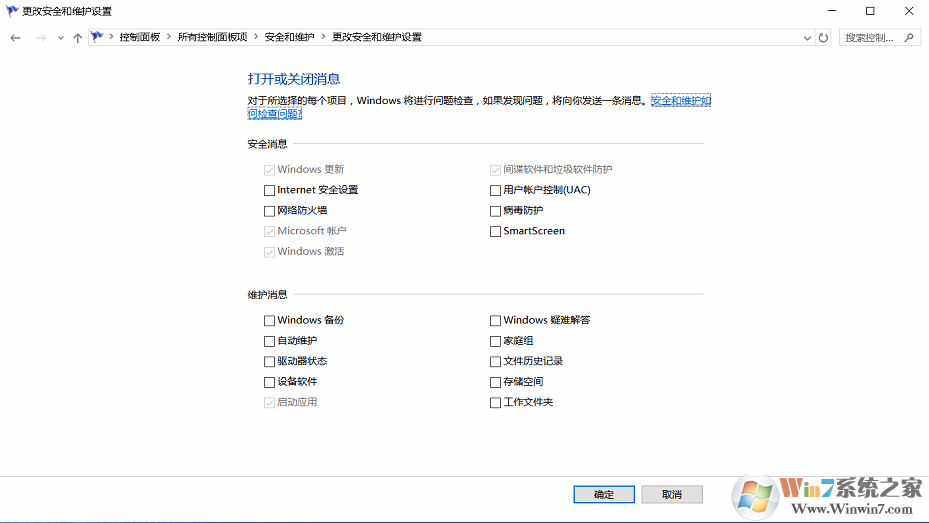Click the forward arrow navigation icon
Screen dimensions: 929x523
pos(40,38)
